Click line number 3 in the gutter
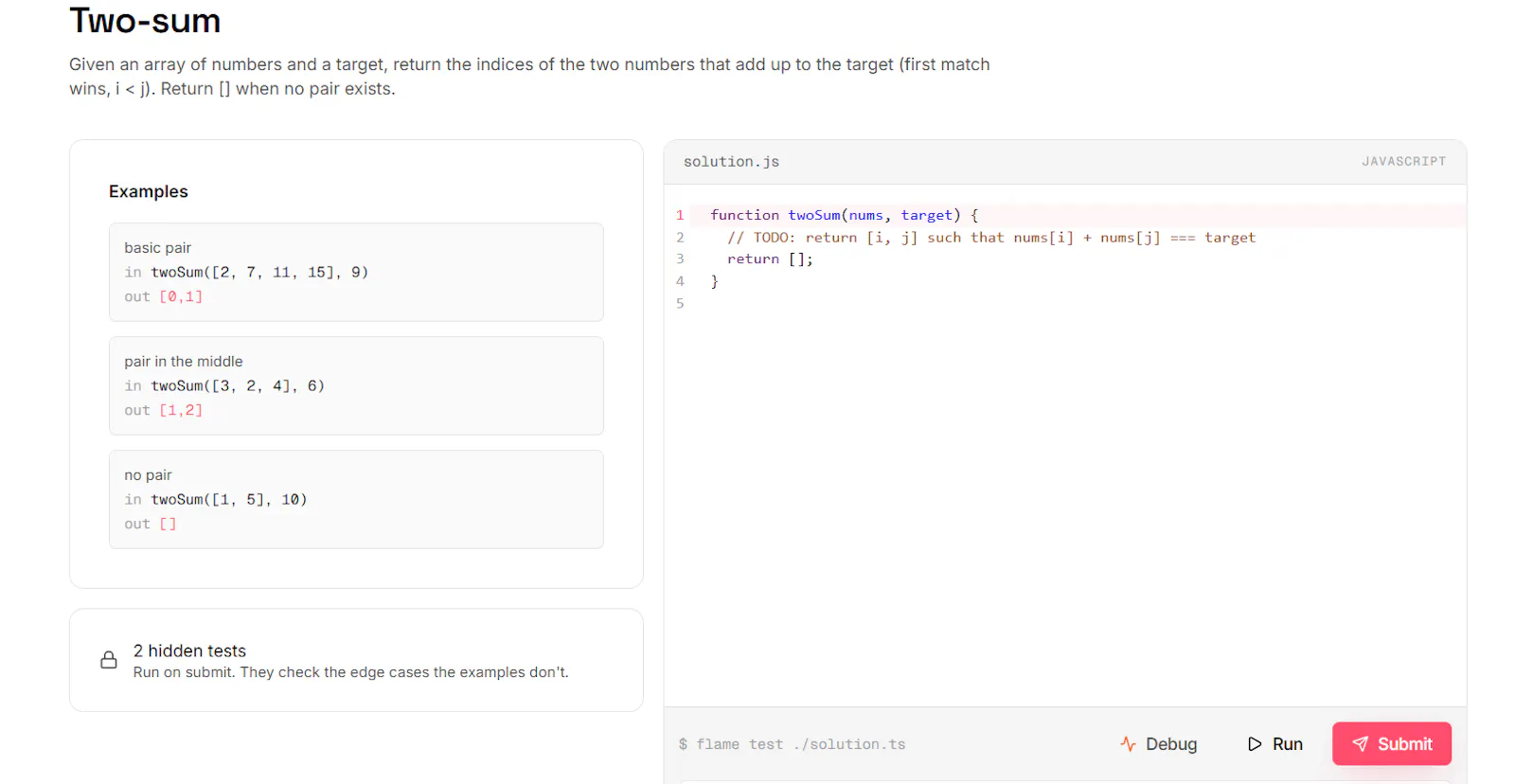Screen dimensions: 1515x784 coord(680,259)
